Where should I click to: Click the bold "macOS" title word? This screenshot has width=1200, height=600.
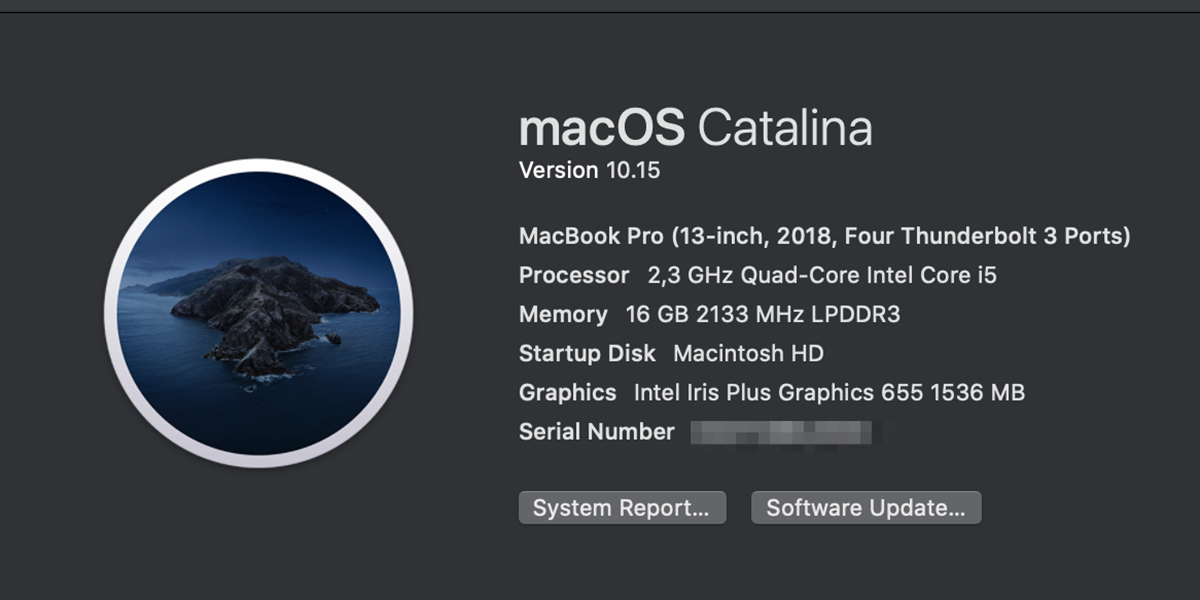pyautogui.click(x=602, y=128)
